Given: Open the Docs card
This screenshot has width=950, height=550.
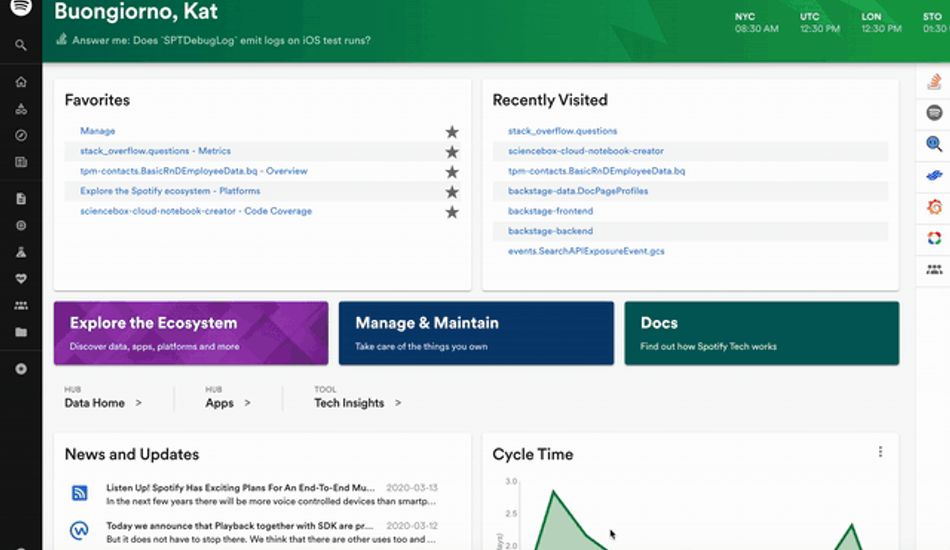Looking at the screenshot, I should click(762, 333).
